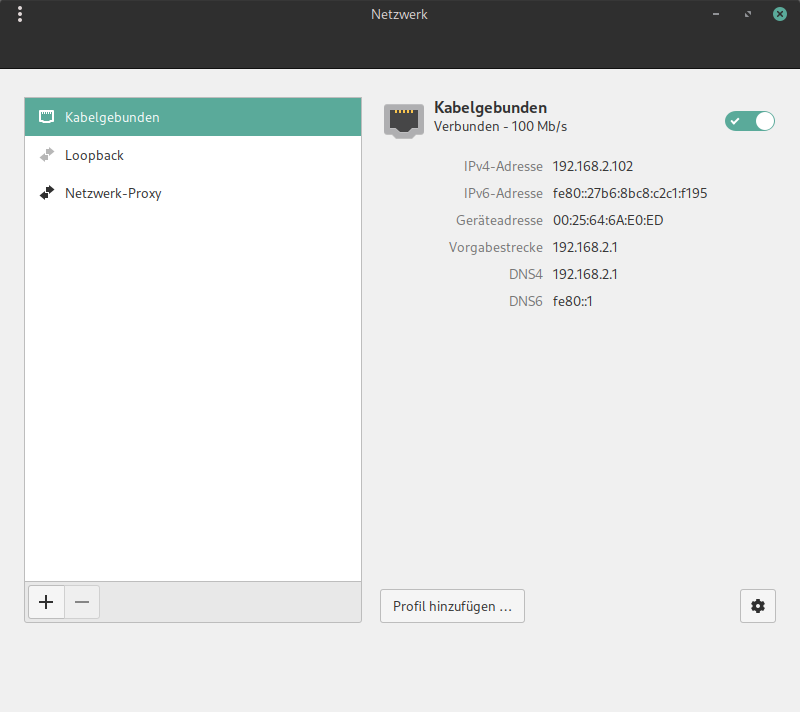Close the Netzwerk window
The image size is (800, 712).
click(x=779, y=14)
